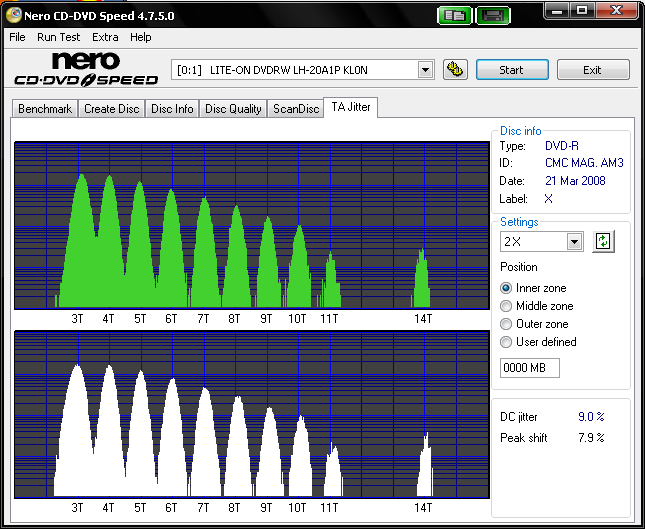Open the drive options gear icon
This screenshot has height=529, width=645.
pos(455,69)
